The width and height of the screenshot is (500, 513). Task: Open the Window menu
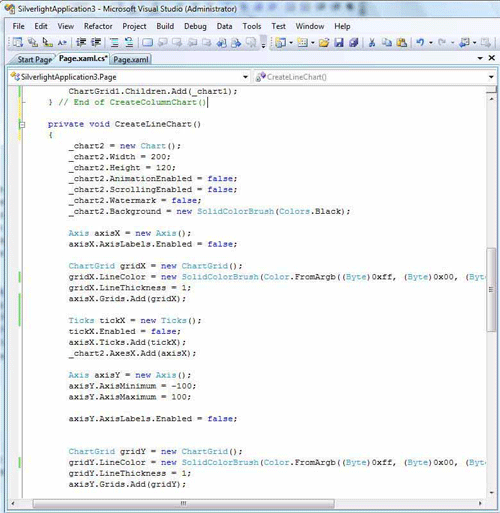310,26
